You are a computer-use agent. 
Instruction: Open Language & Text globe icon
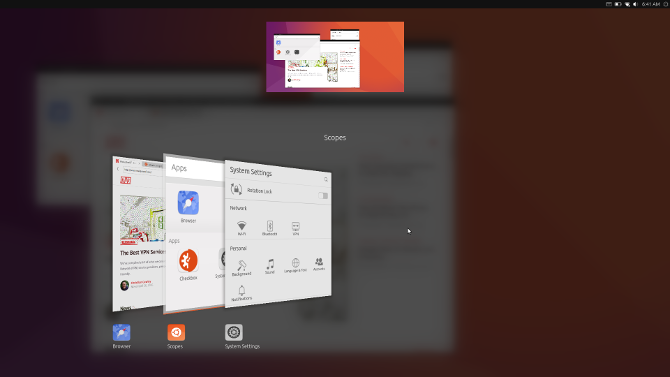[295, 265]
